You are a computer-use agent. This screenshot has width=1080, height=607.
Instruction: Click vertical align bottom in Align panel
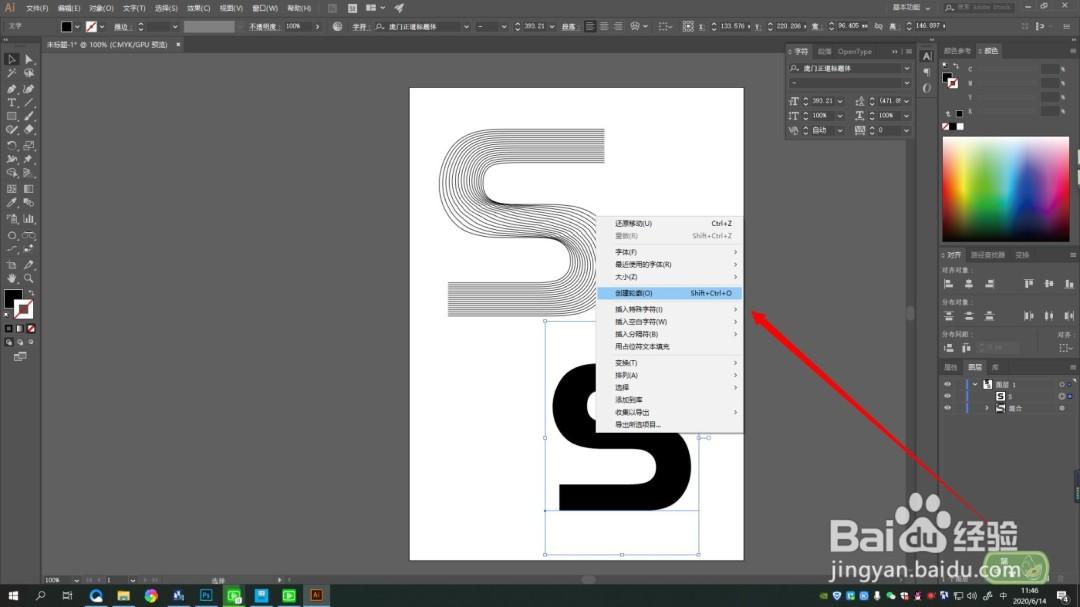pos(1069,284)
